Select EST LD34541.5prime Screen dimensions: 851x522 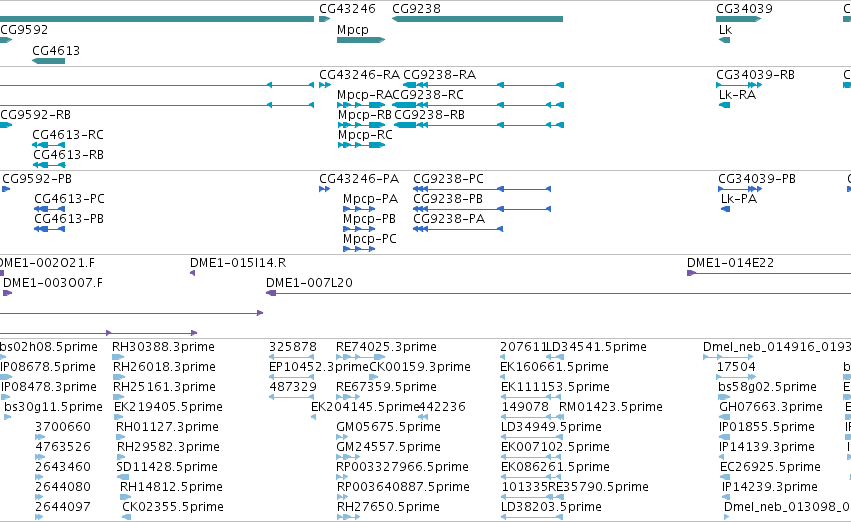596,347
